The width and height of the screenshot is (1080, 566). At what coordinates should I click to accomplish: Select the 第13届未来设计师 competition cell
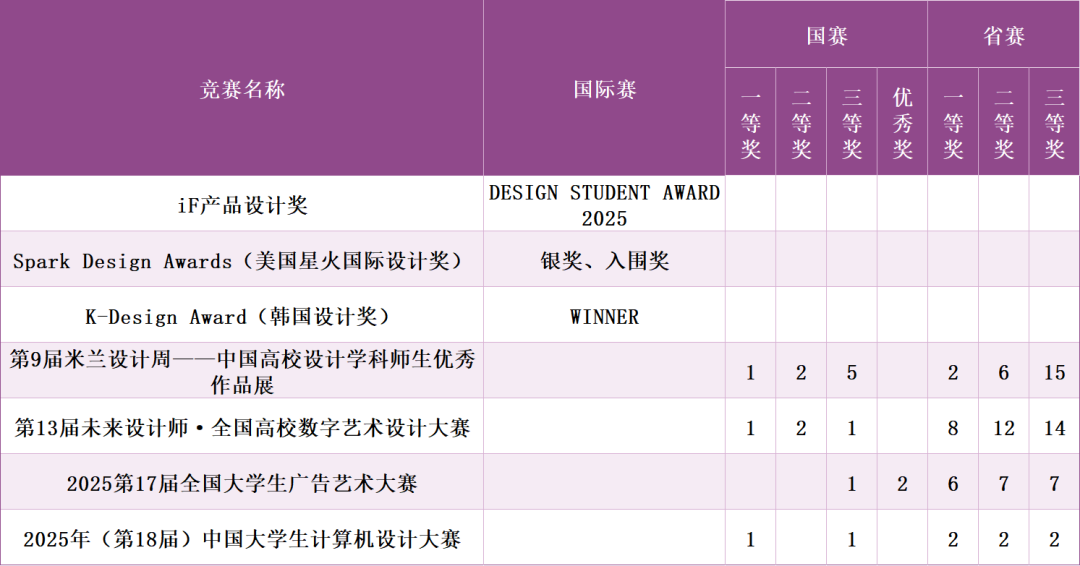[242, 428]
